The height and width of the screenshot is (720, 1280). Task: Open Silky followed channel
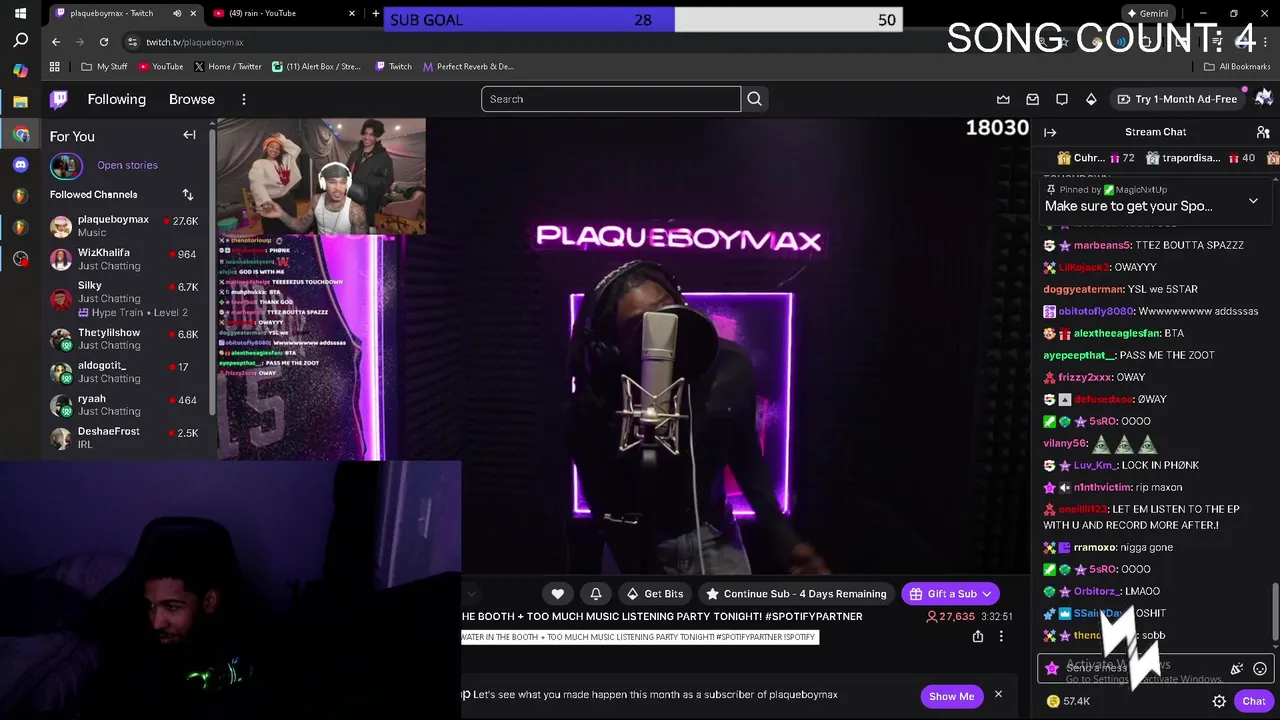tap(125, 298)
